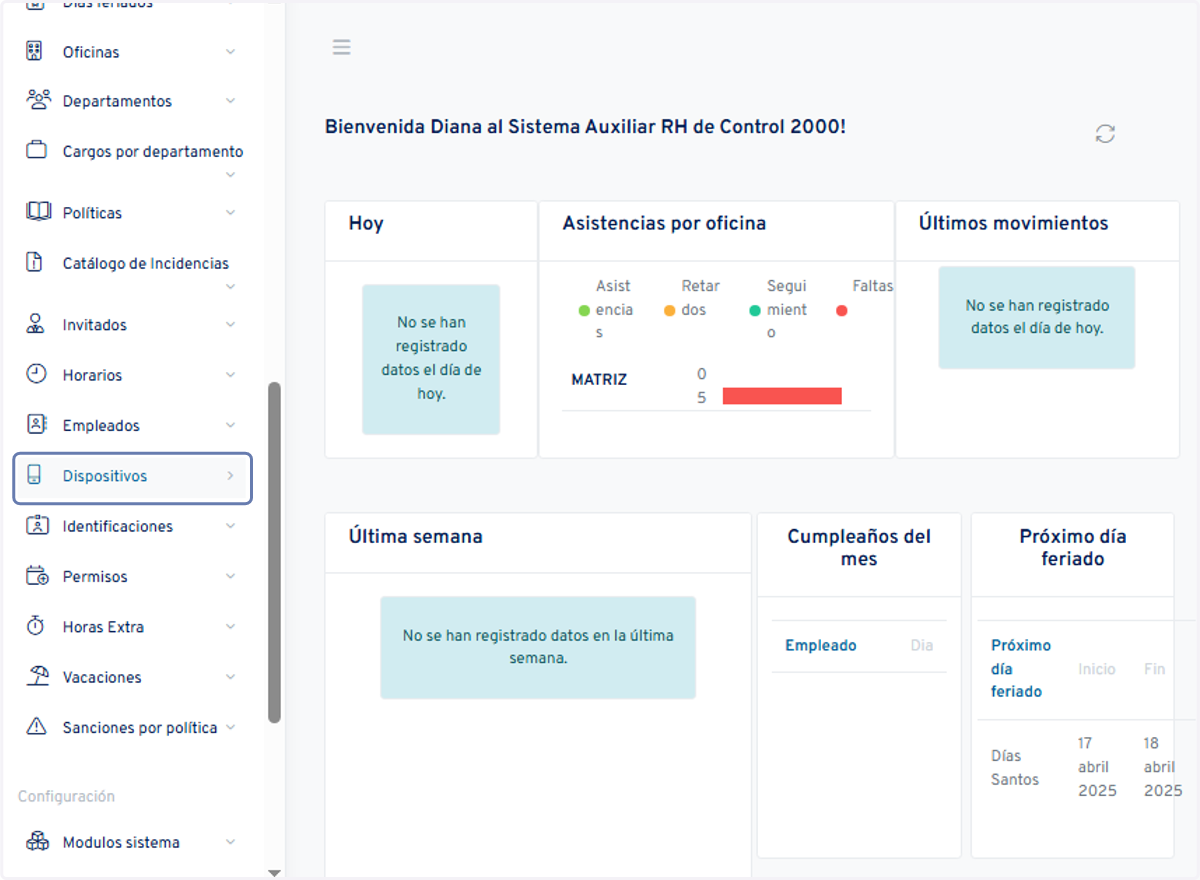This screenshot has height=880, width=1200.
Task: Click the Departamentos people icon
Action: 37,100
